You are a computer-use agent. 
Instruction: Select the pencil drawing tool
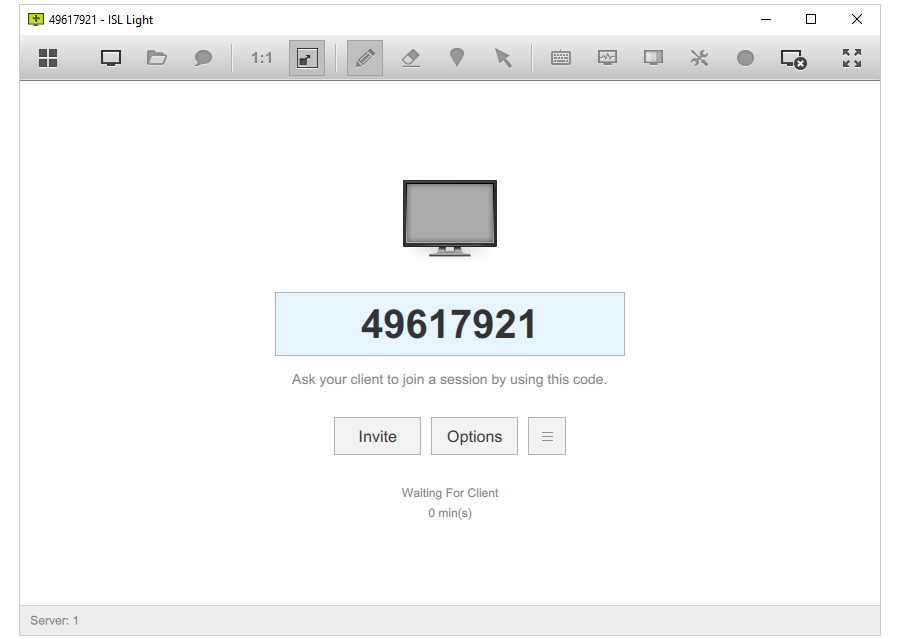click(x=365, y=58)
